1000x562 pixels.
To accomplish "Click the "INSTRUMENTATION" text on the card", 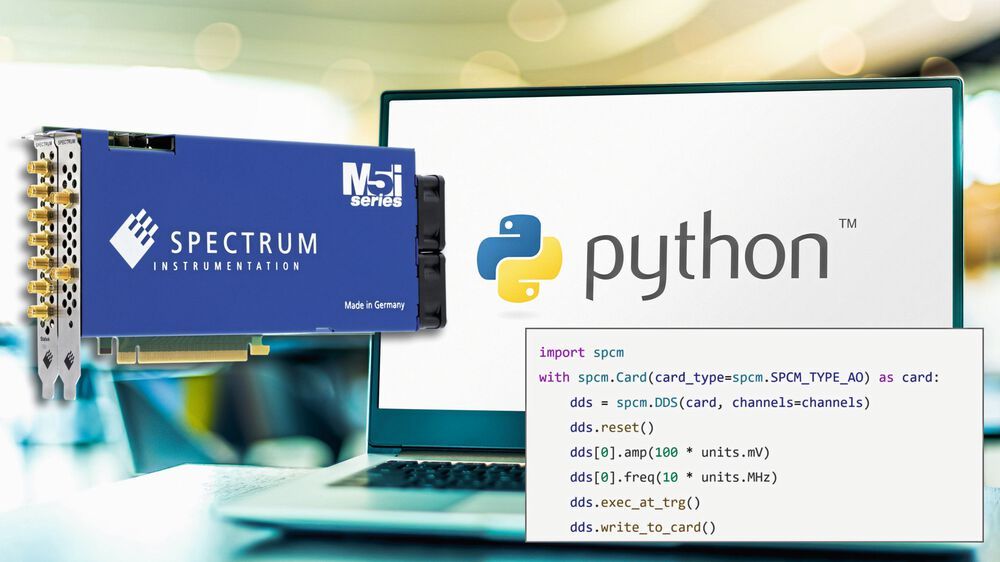I will (226, 266).
